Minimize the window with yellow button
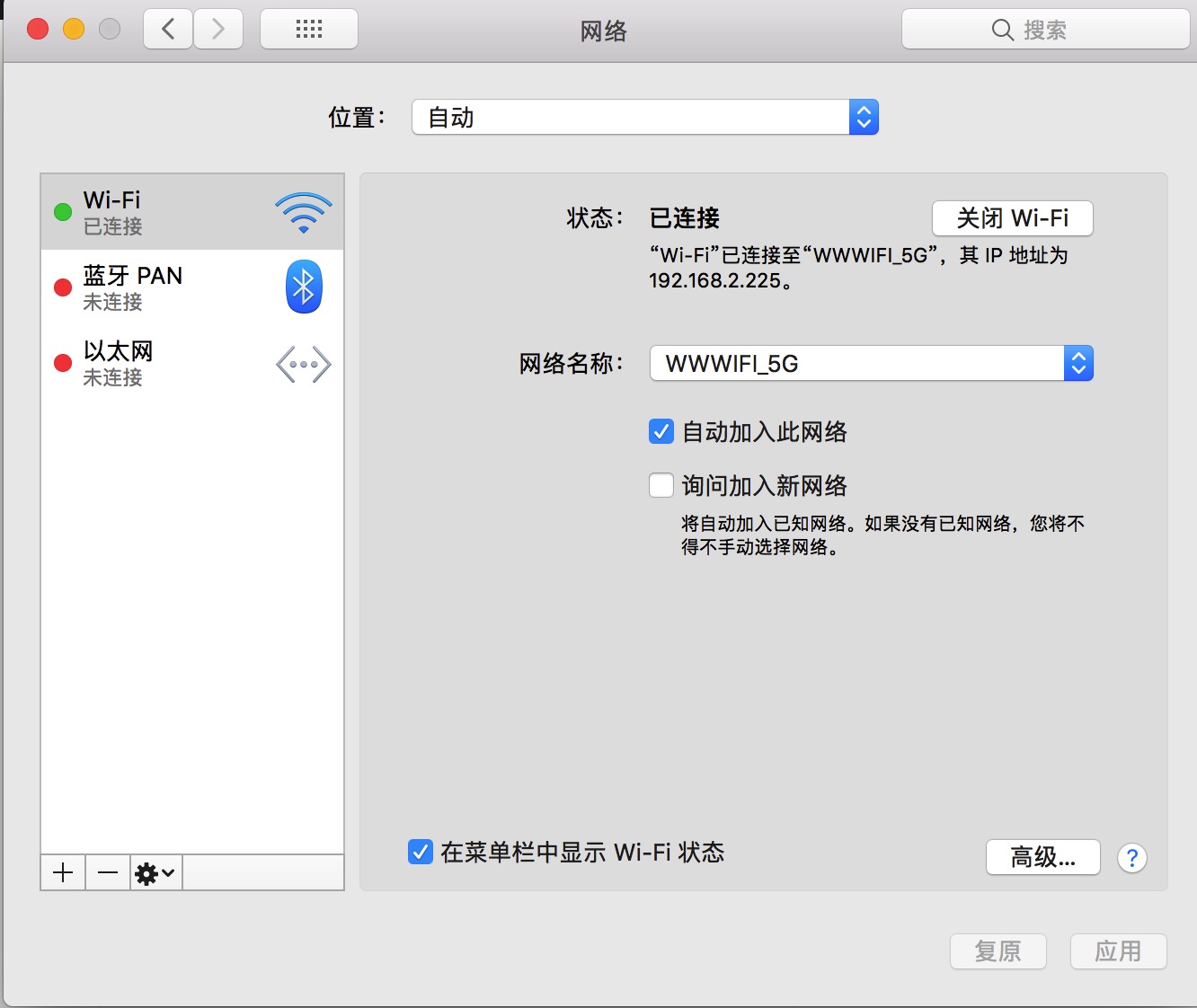 [74, 30]
